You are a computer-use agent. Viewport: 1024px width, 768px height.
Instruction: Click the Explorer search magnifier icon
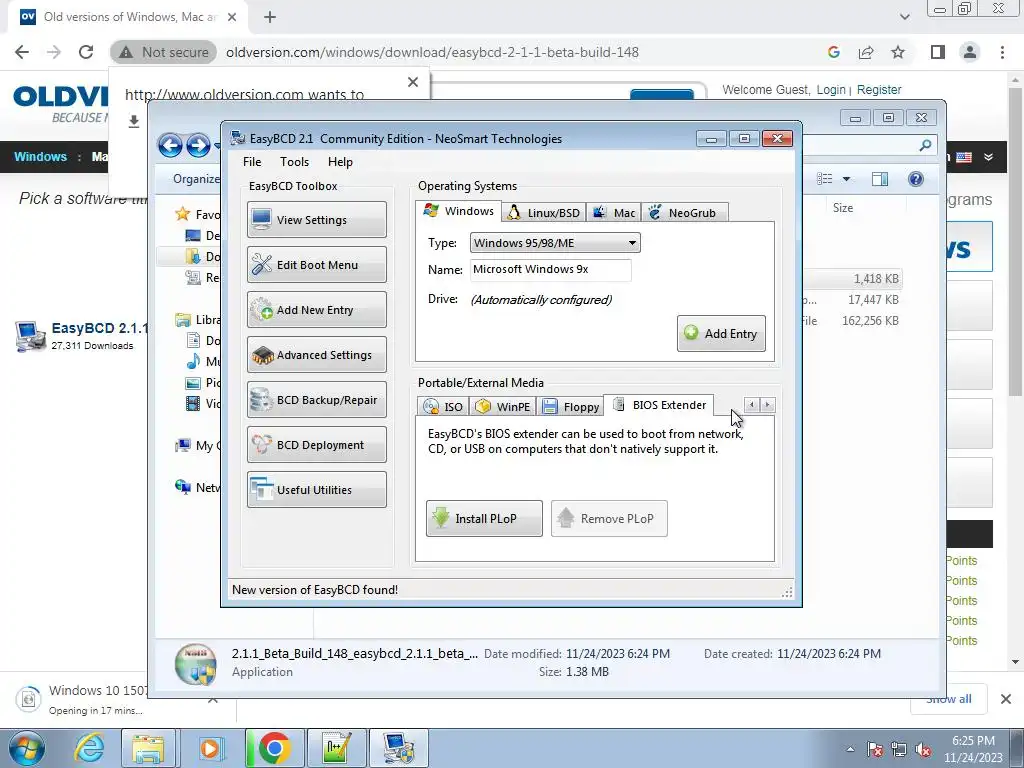[x=925, y=145]
